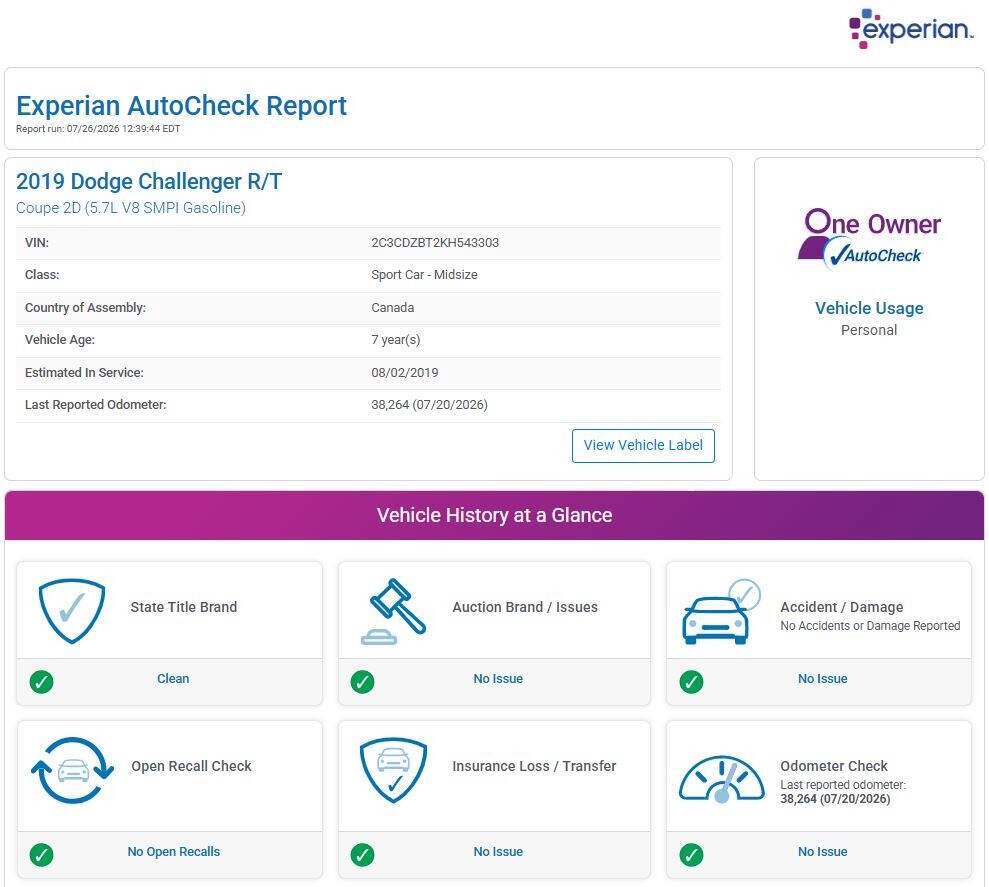Click the No Open Recalls link
Image resolution: width=989 pixels, height=887 pixels.
pyautogui.click(x=173, y=852)
